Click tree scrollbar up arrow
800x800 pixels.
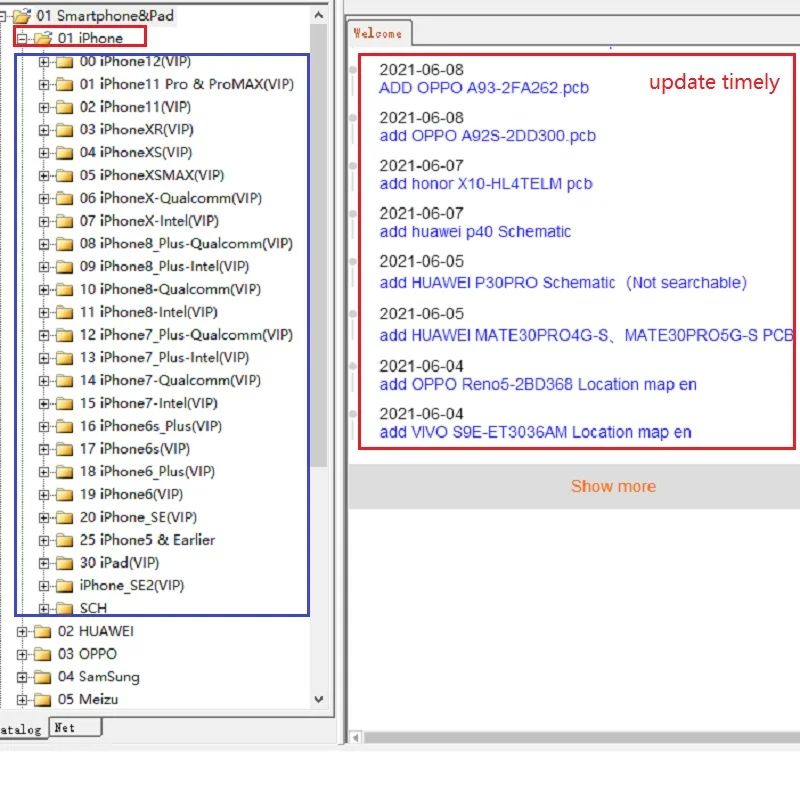(x=319, y=15)
